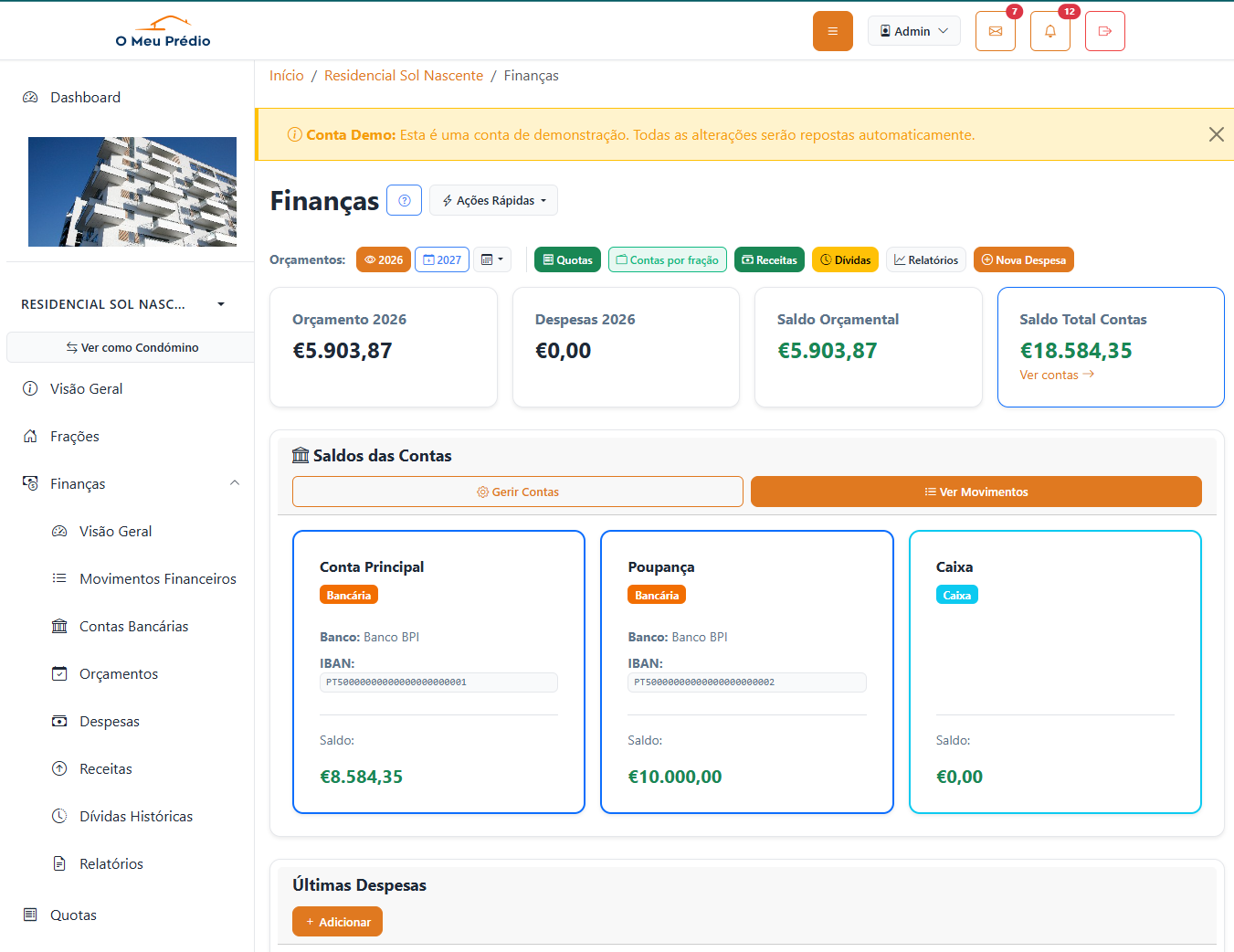Open the Ações Rápidas dropdown

coord(493,200)
